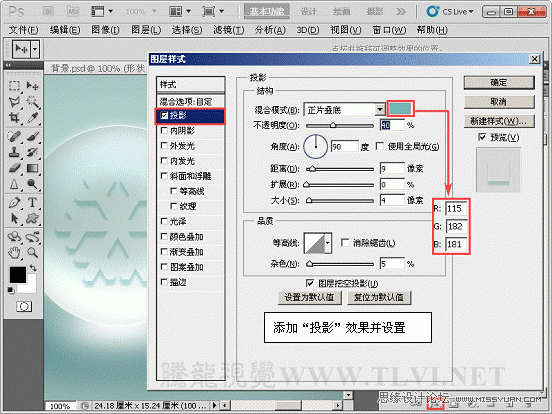This screenshot has width=552, height=414.
Task: Toggle the 预览 checkbox
Action: [x=482, y=137]
